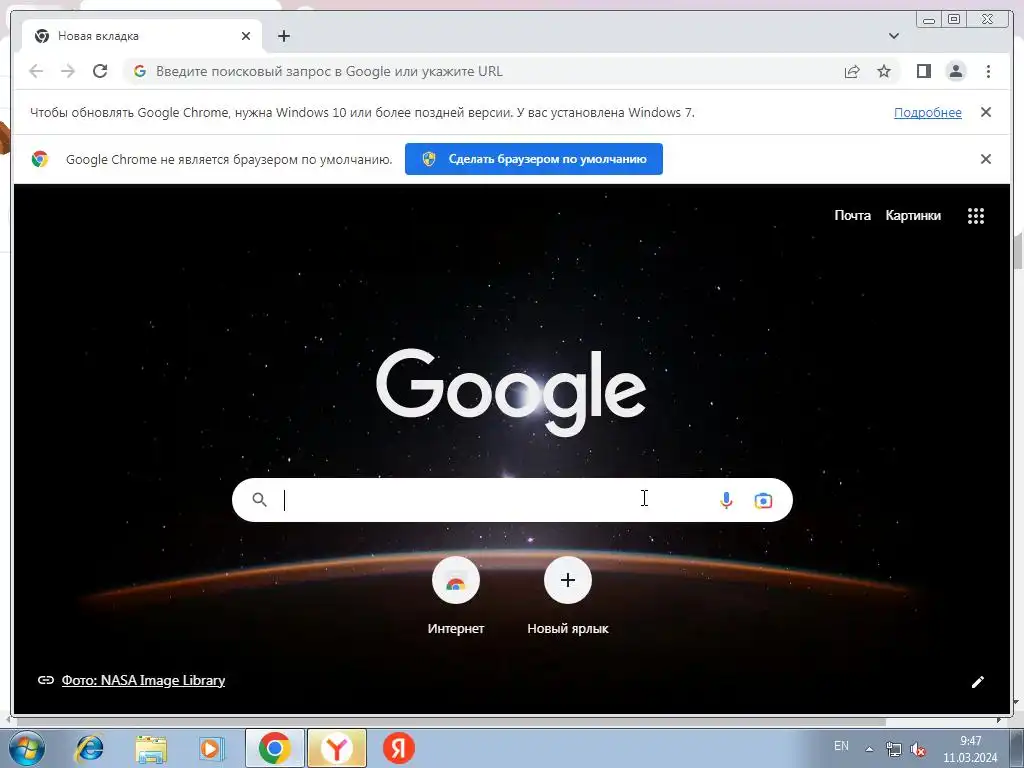Image resolution: width=1024 pixels, height=768 pixels.
Task: Open "Фото: NASA Image Library" link
Action: pos(143,680)
